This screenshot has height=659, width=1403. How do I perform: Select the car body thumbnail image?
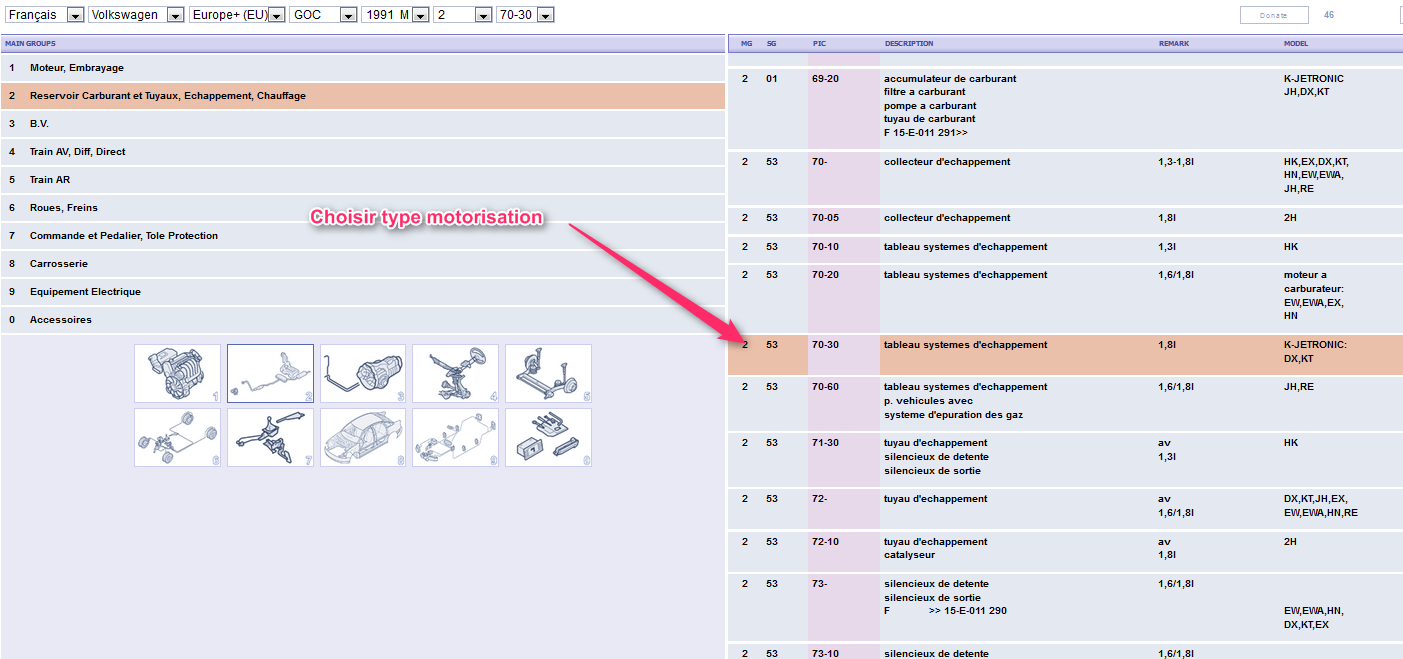(363, 437)
